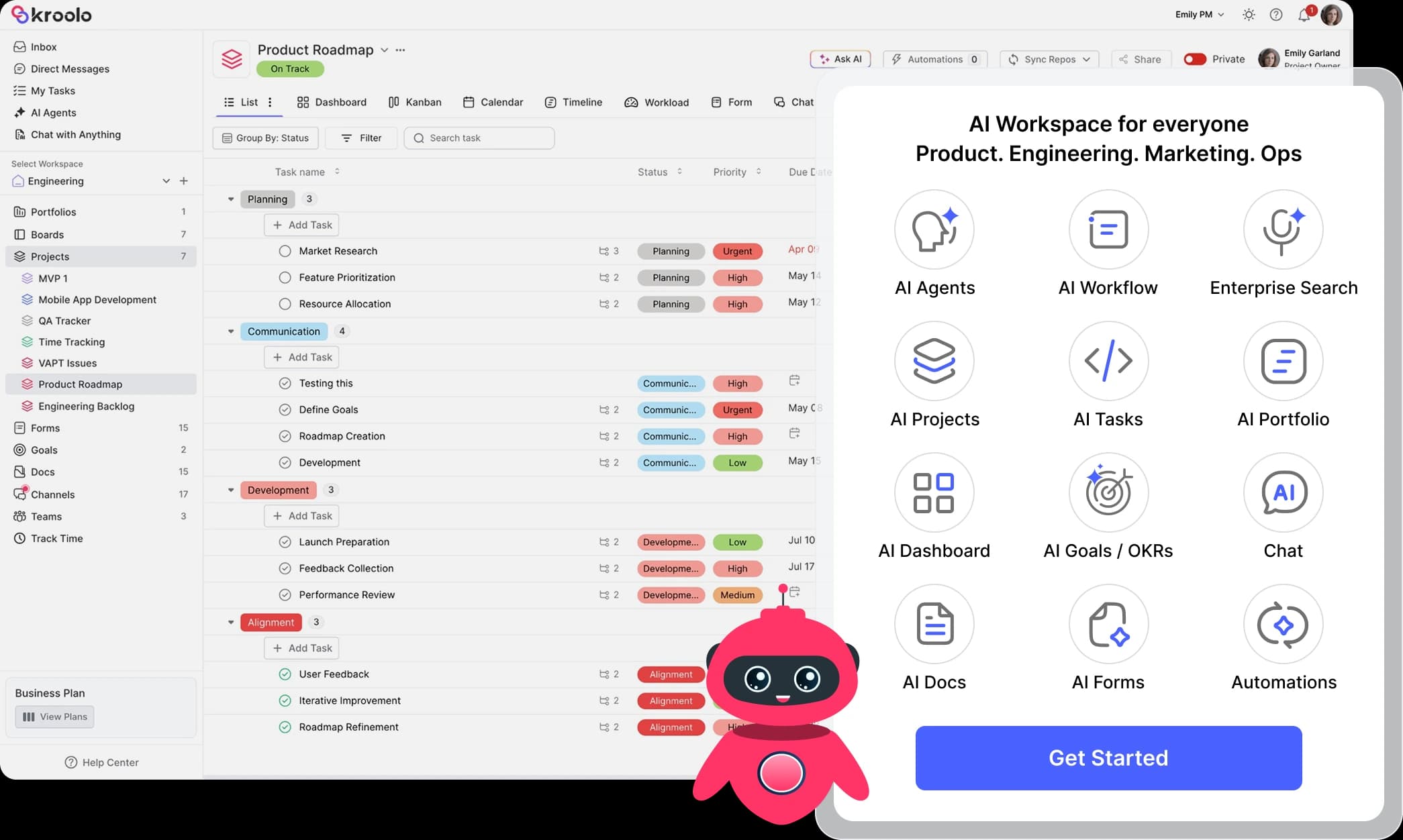Open the Help Center link
Screen dimensions: 1403x840
pos(101,763)
